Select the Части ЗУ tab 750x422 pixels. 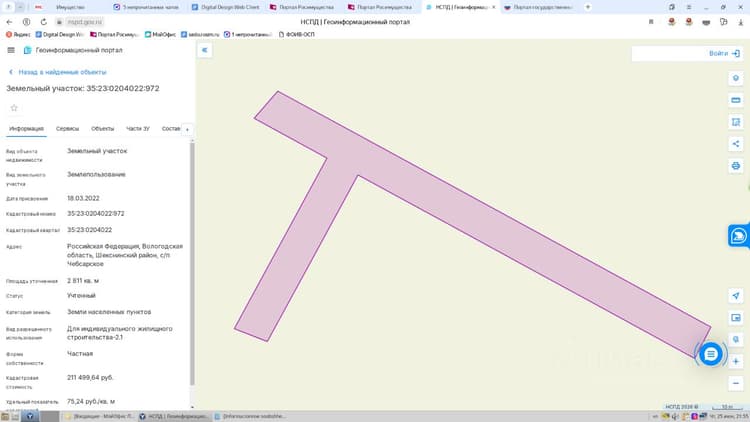point(138,128)
